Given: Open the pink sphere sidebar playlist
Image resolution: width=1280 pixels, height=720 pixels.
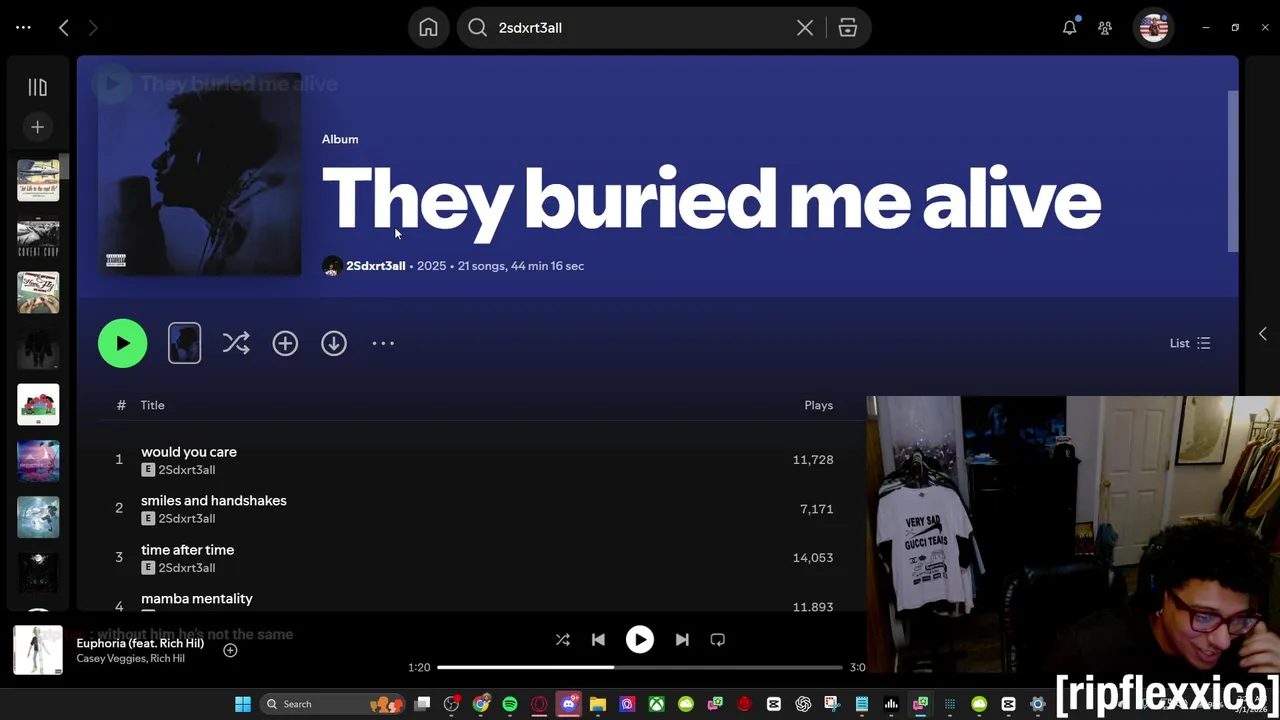Looking at the screenshot, I should (38, 460).
